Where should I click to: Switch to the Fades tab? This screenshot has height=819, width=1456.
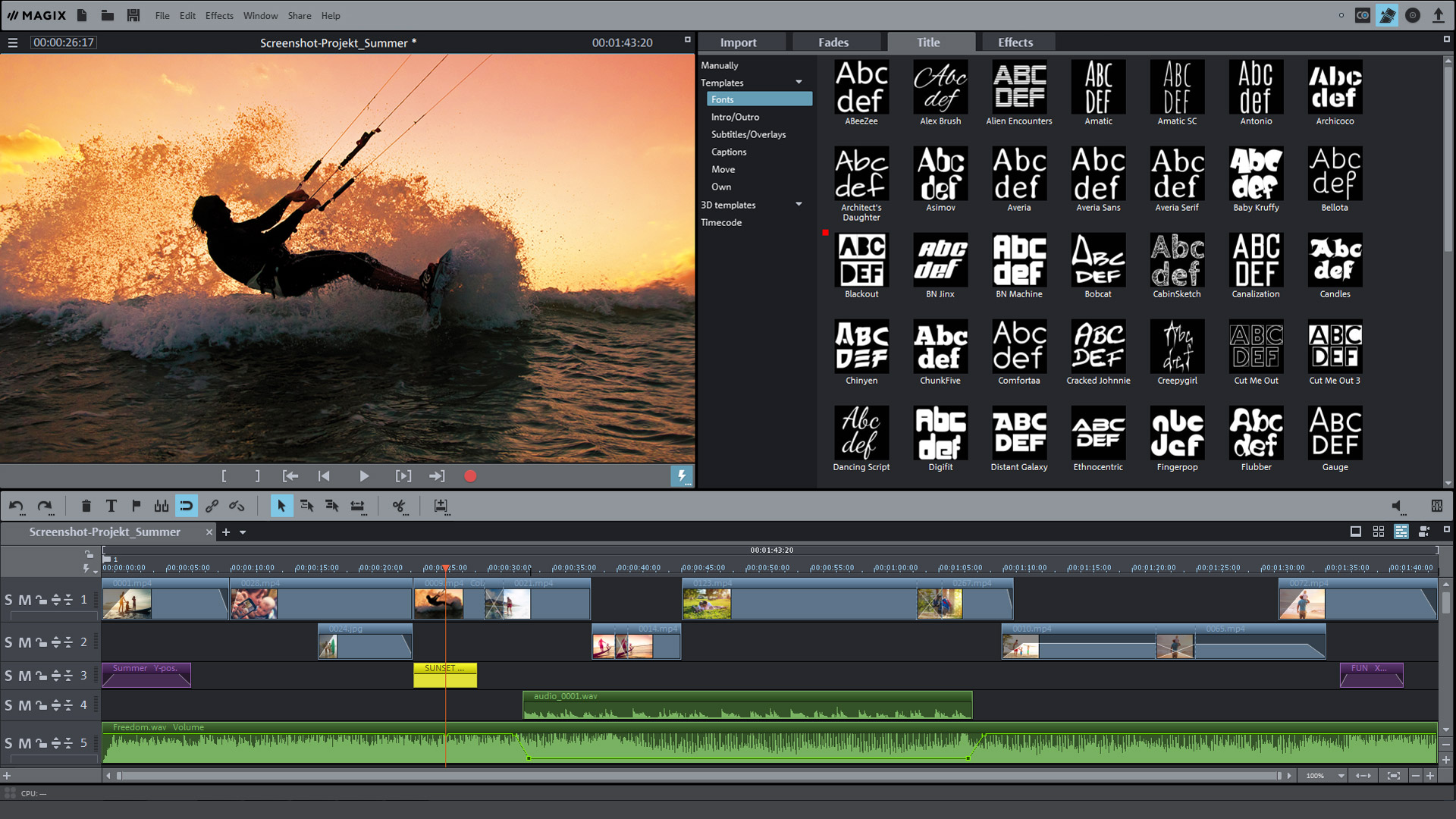tap(834, 42)
